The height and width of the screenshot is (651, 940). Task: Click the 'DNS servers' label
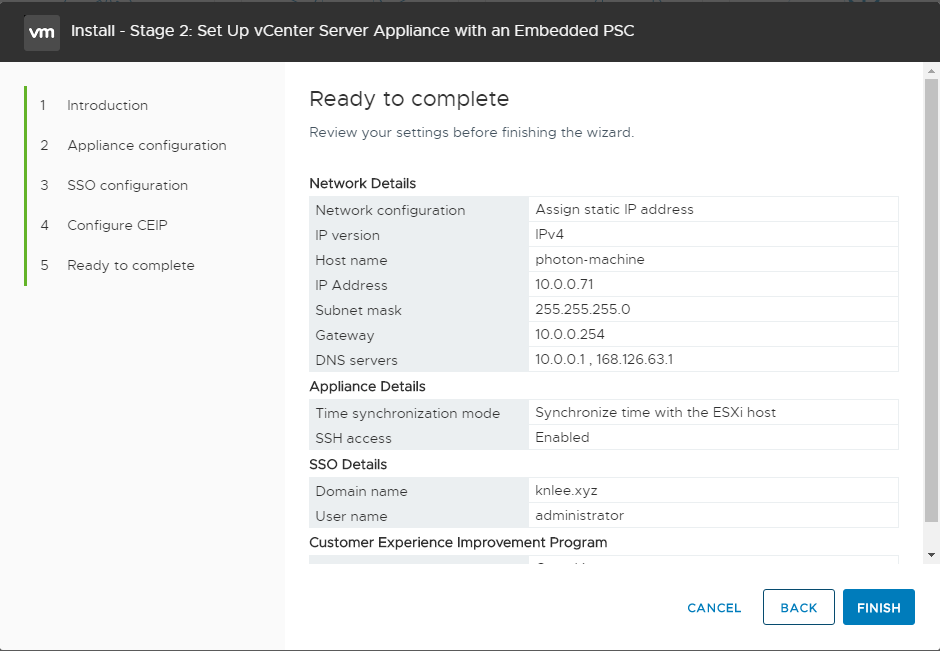pos(357,360)
